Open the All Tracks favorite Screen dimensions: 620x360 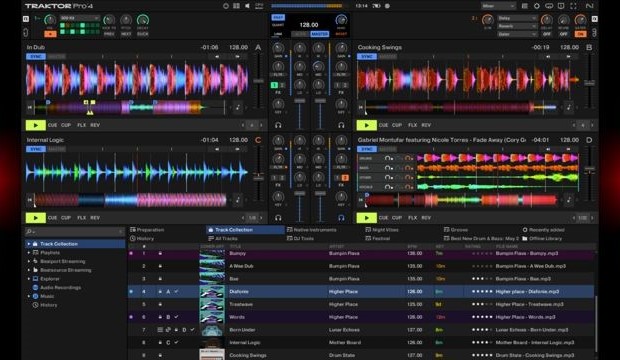point(223,238)
